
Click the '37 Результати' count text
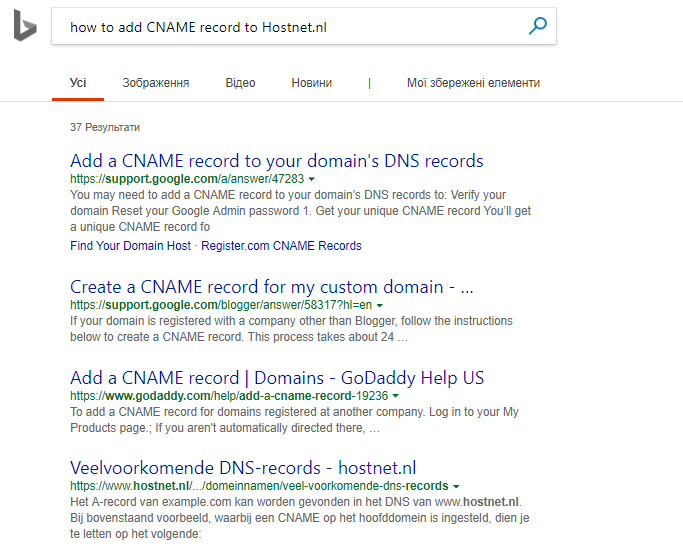point(105,127)
